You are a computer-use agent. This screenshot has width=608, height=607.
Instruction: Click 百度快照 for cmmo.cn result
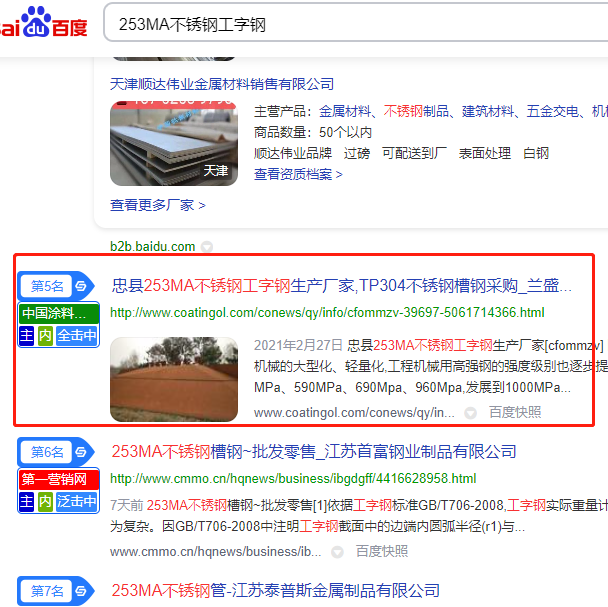(x=382, y=551)
